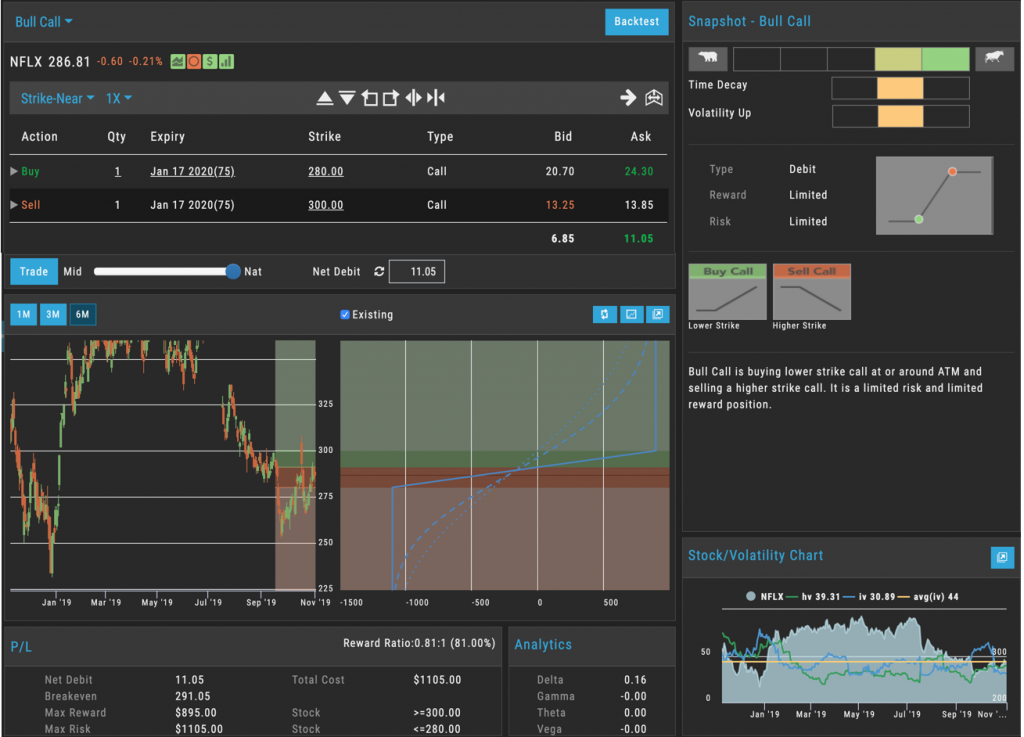
Task: Select the green candlestick chart icon beside NFLX
Action: [x=177, y=61]
